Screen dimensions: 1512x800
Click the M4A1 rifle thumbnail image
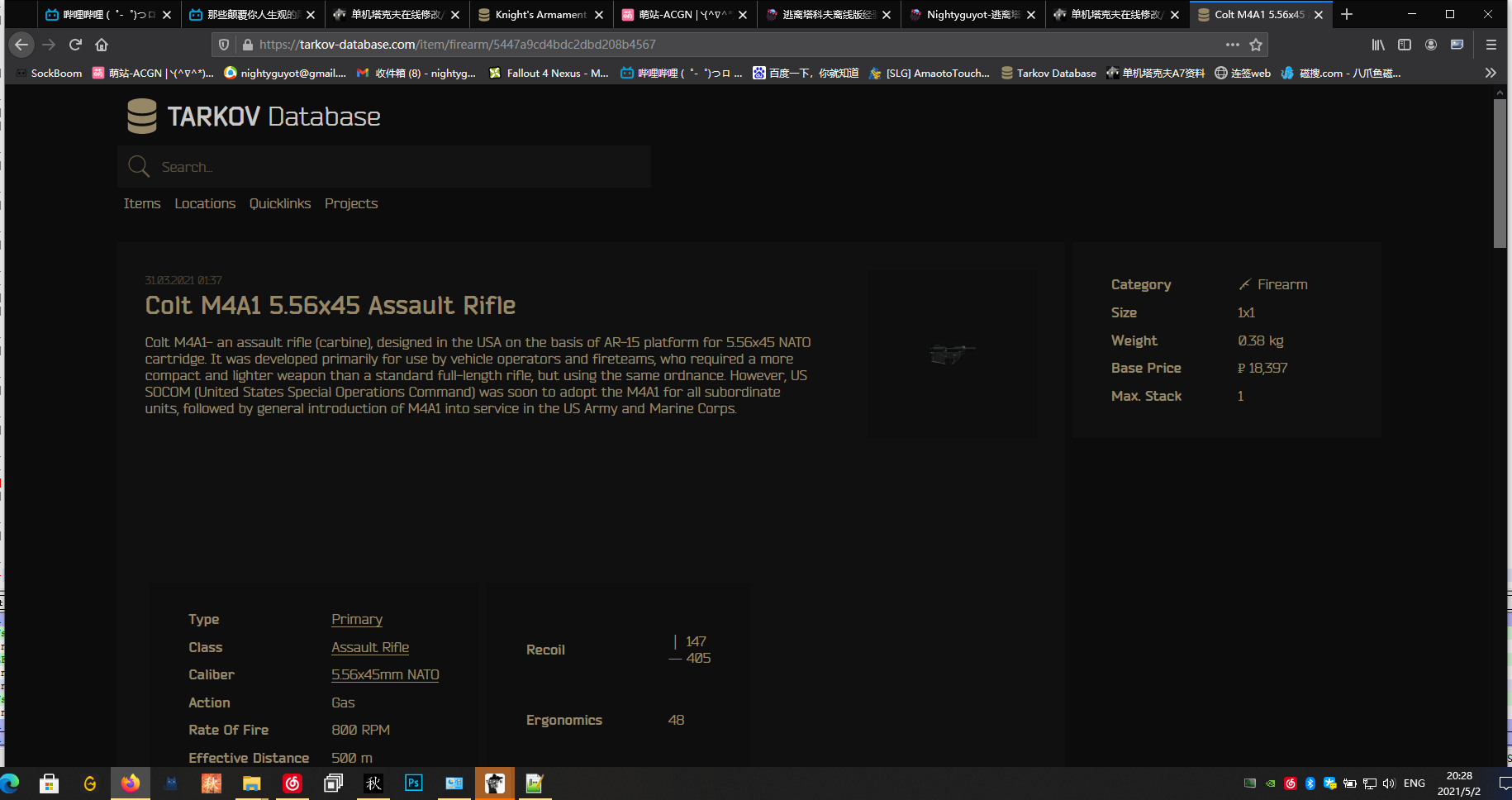click(952, 354)
